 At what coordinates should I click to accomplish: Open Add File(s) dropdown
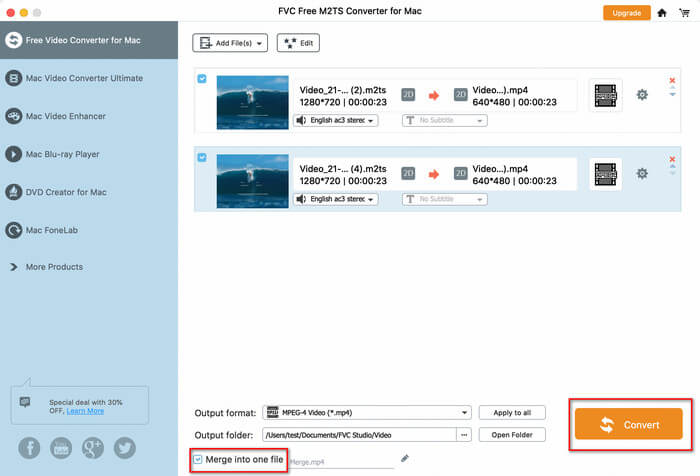tap(230, 43)
